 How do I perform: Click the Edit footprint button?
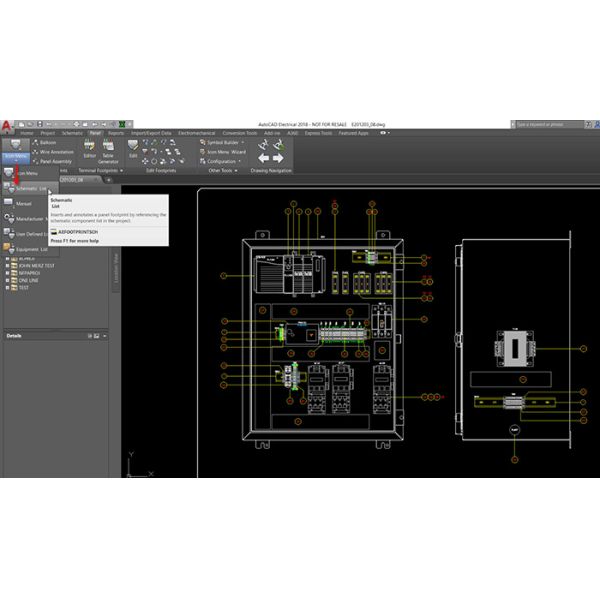[133, 146]
